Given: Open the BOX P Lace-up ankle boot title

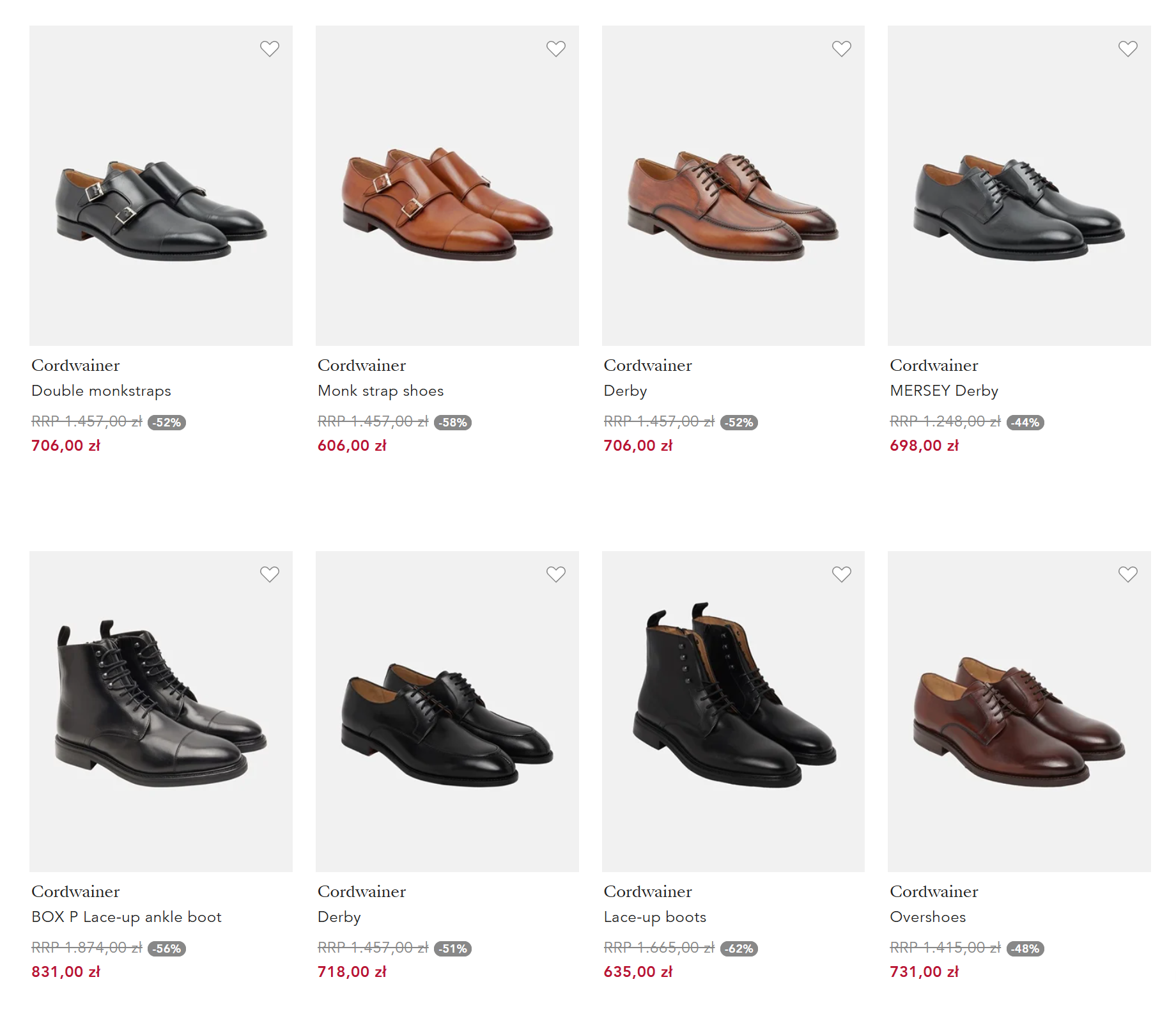Looking at the screenshot, I should point(127,917).
